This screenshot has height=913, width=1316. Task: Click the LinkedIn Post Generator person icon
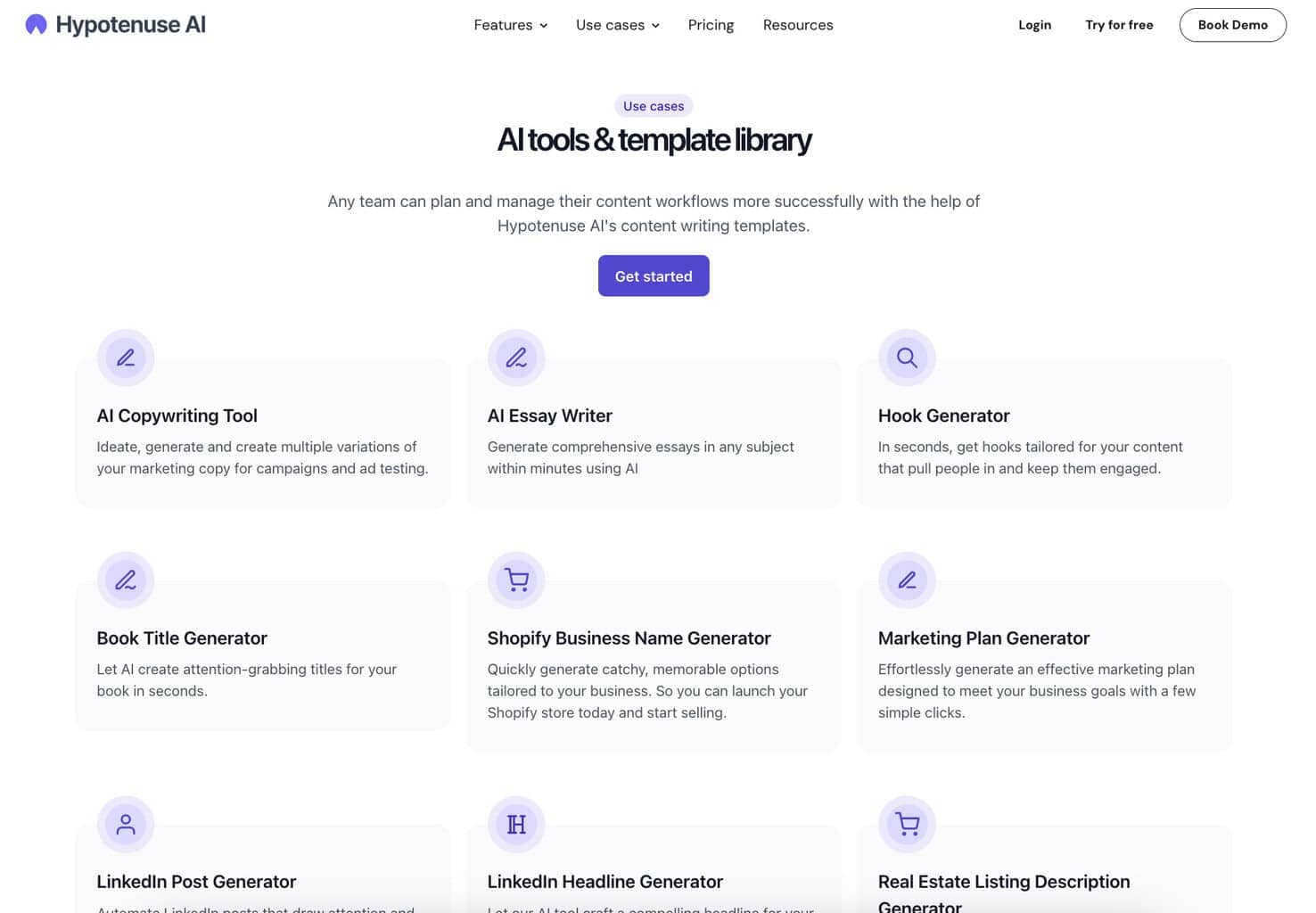tap(126, 824)
